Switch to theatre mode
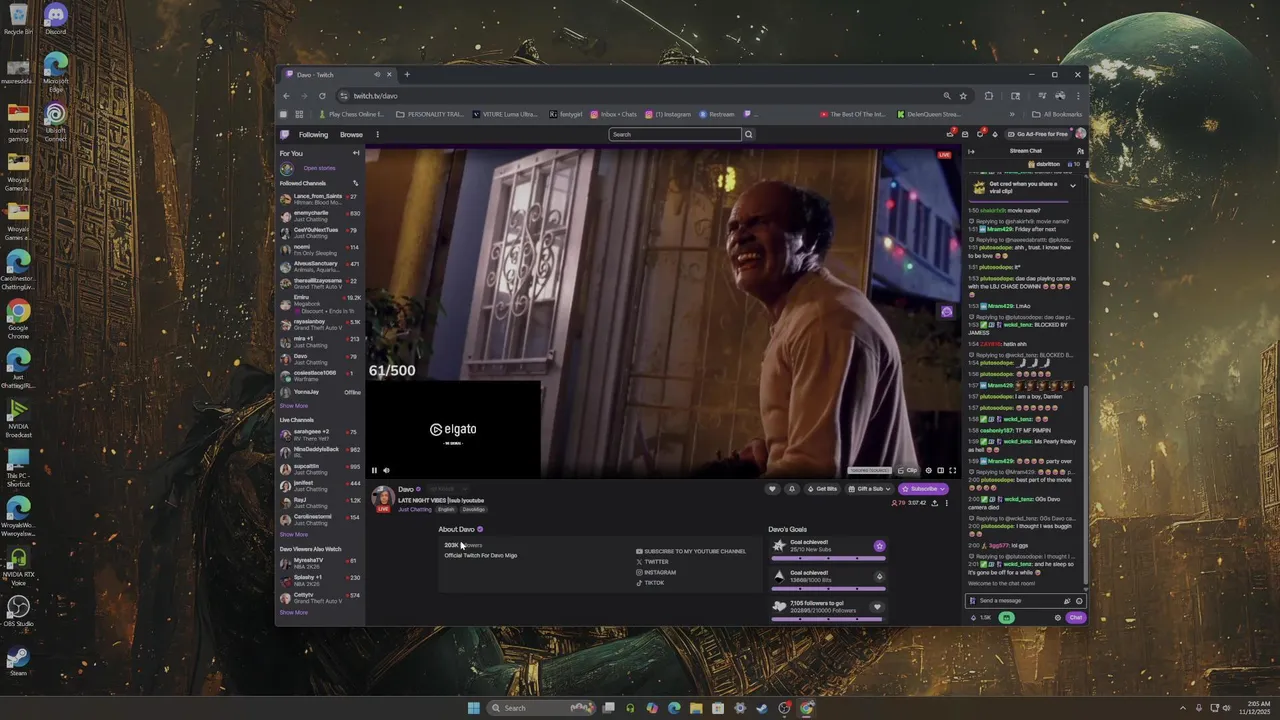Viewport: 1280px width, 720px height. coord(940,470)
